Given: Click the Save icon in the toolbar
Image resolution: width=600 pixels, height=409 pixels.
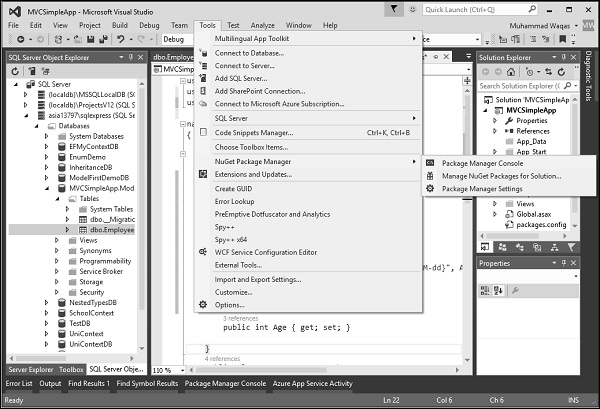Looking at the screenshot, I should click(x=91, y=39).
